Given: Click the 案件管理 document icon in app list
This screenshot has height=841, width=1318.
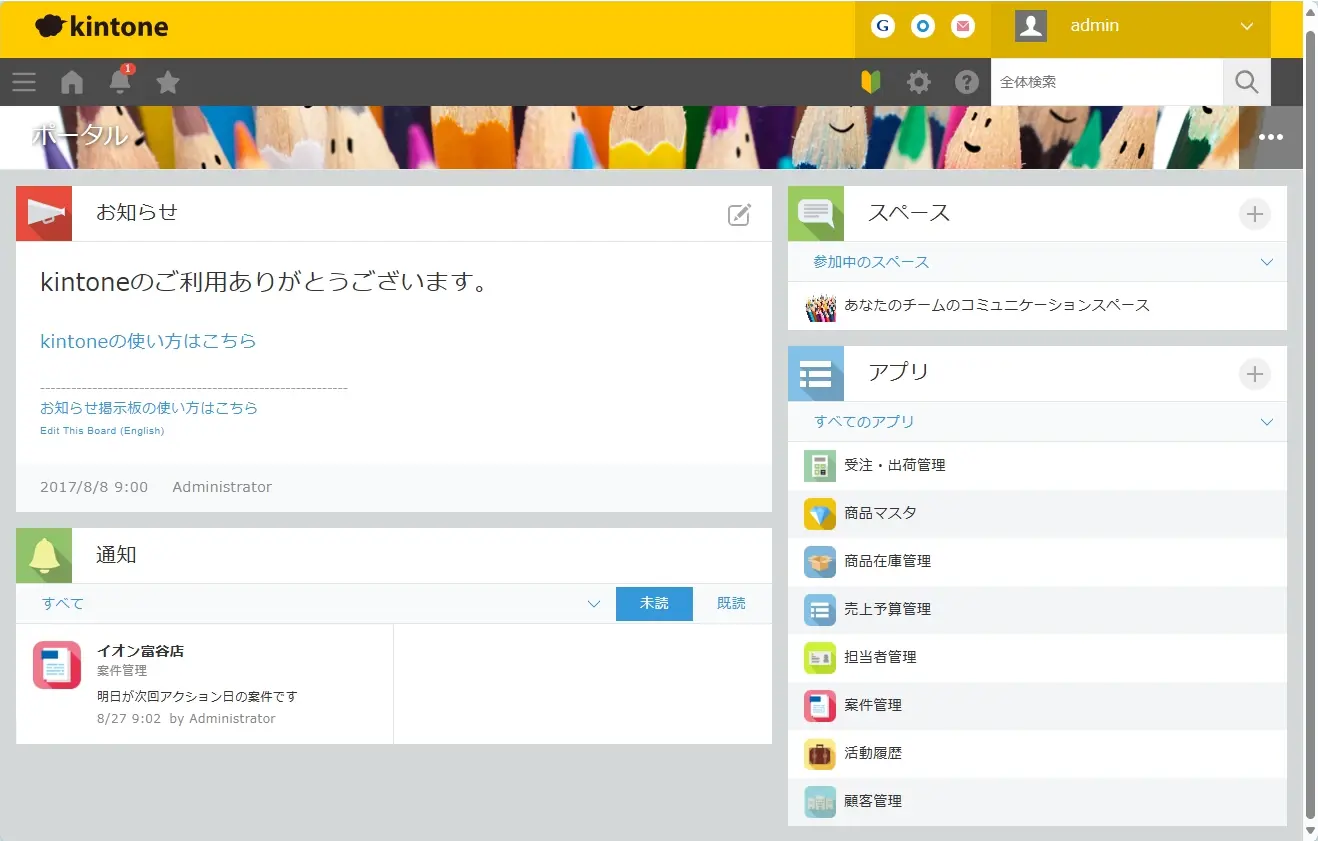Looking at the screenshot, I should tap(820, 706).
